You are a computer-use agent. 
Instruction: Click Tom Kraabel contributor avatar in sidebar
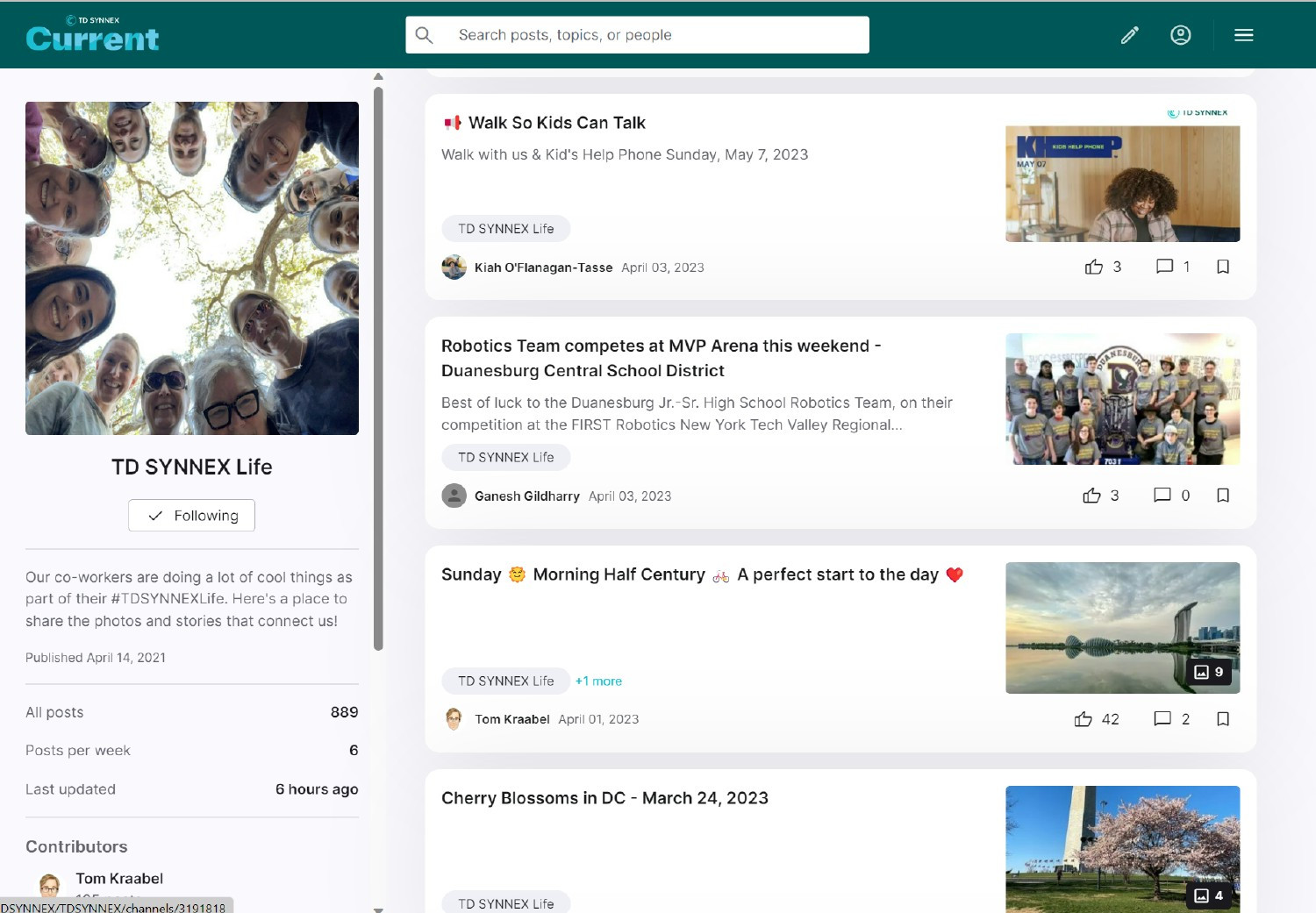(x=50, y=884)
